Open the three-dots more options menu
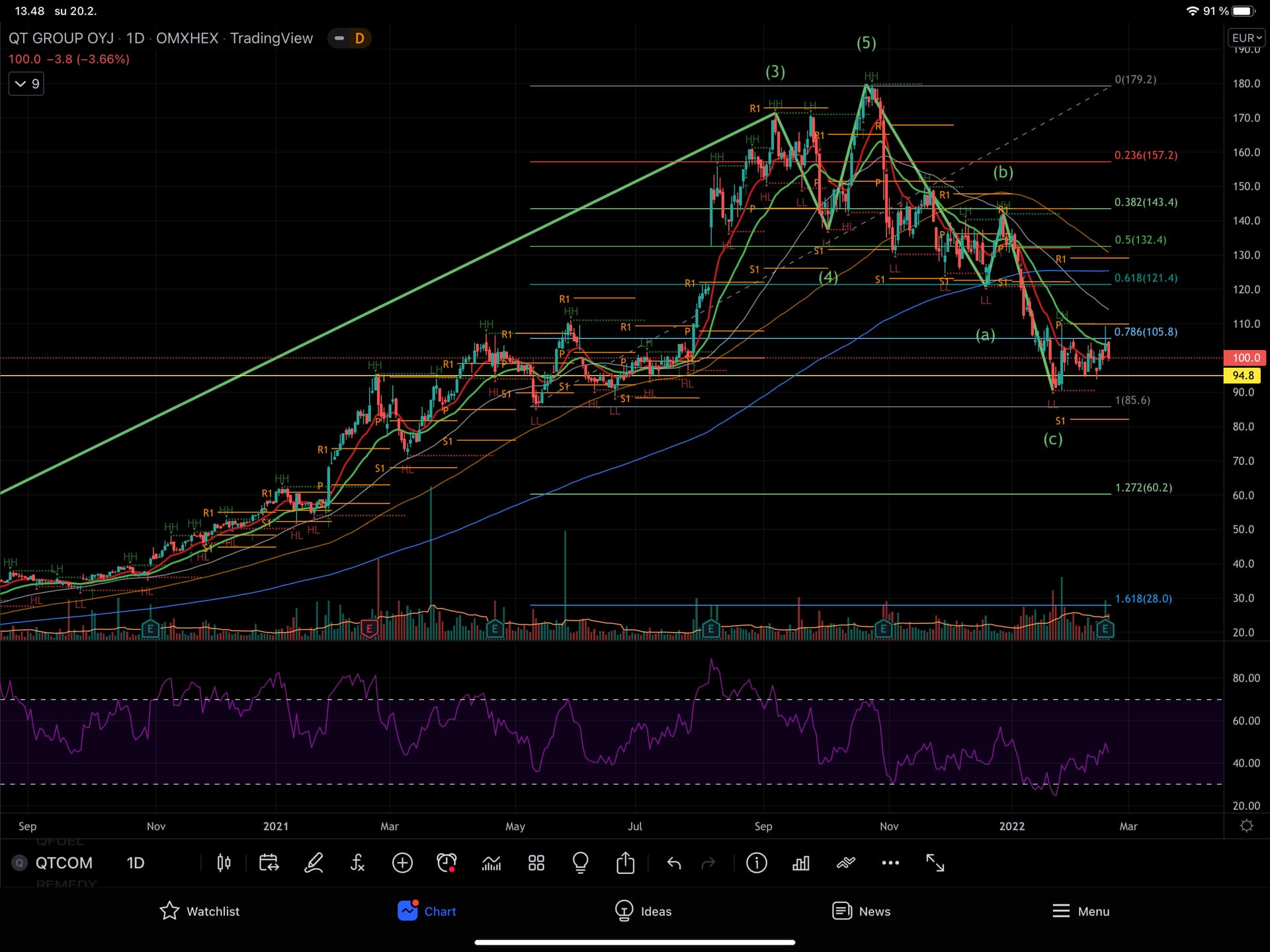This screenshot has width=1270, height=952. [x=890, y=863]
